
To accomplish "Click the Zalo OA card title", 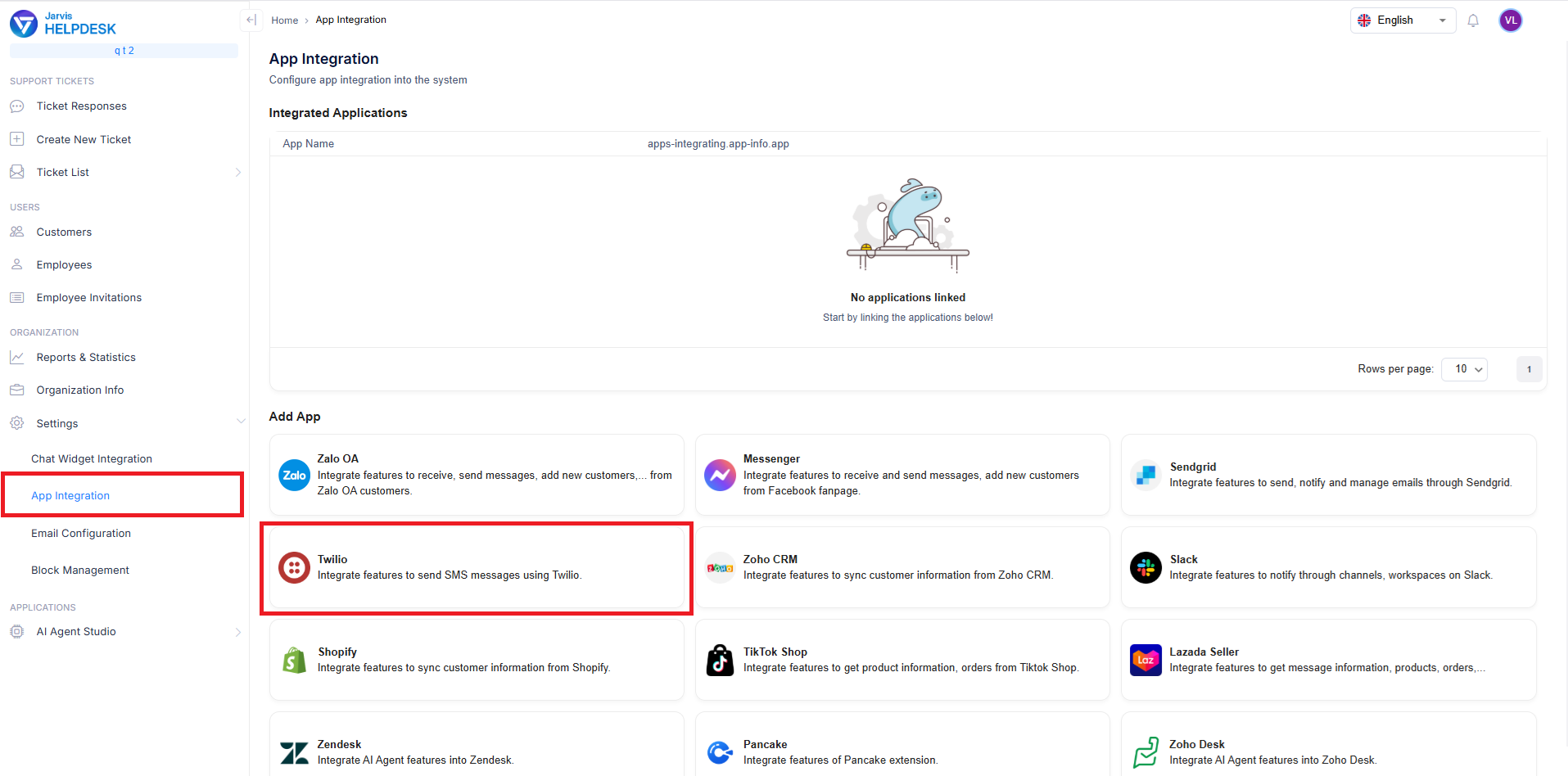I will point(338,458).
